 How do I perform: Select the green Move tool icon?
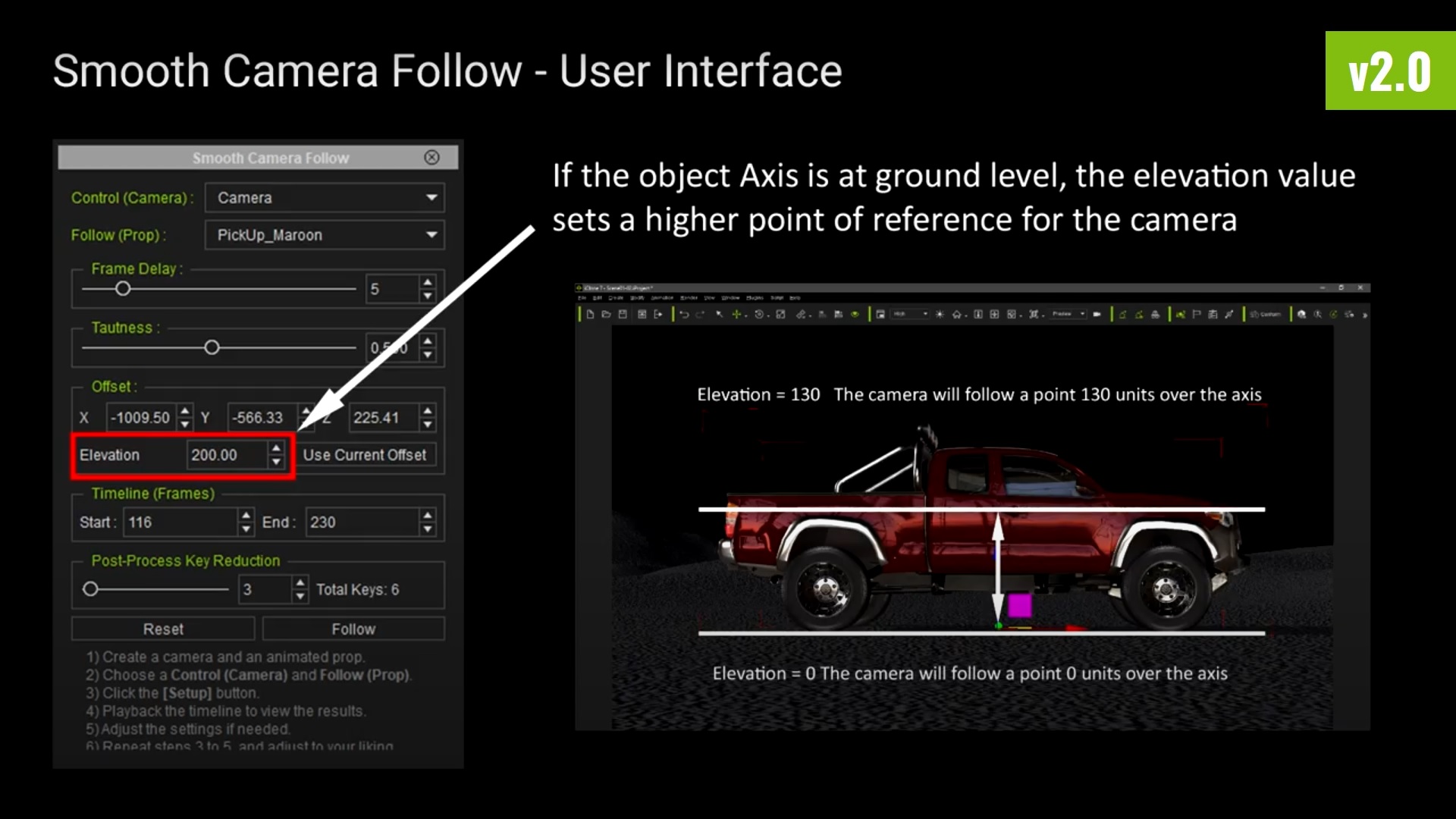point(736,314)
